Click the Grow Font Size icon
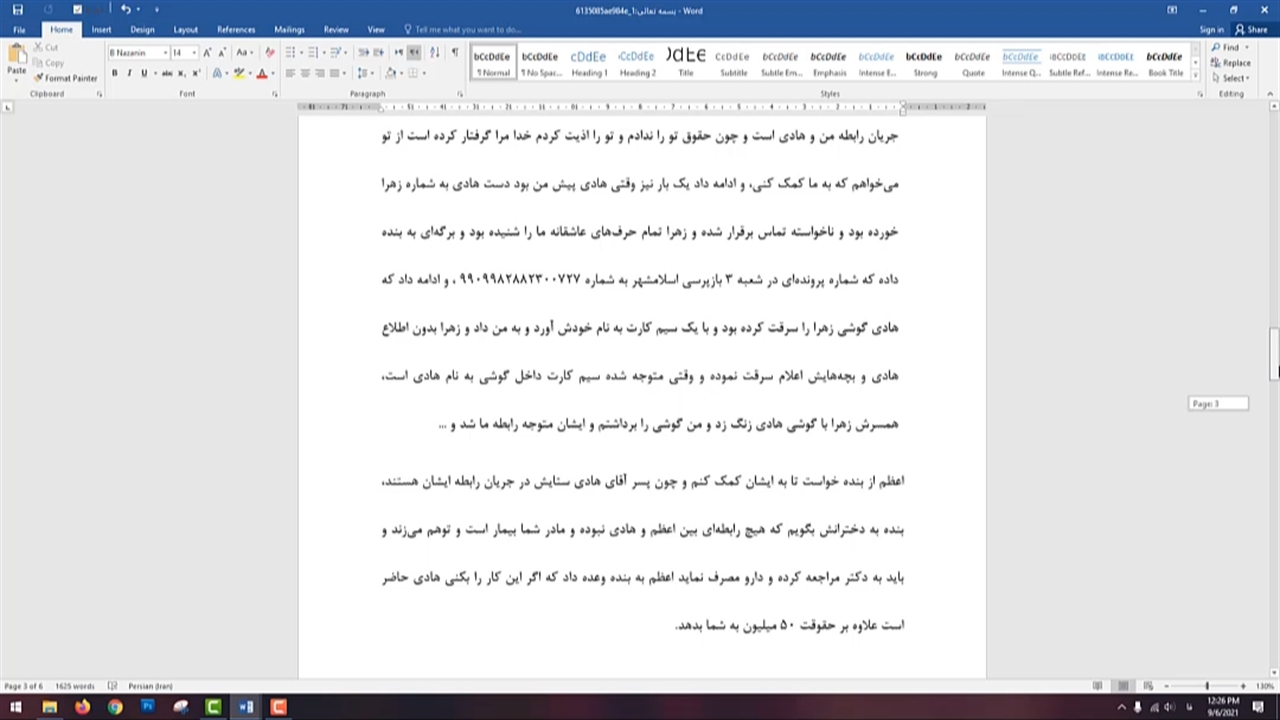 [x=207, y=52]
